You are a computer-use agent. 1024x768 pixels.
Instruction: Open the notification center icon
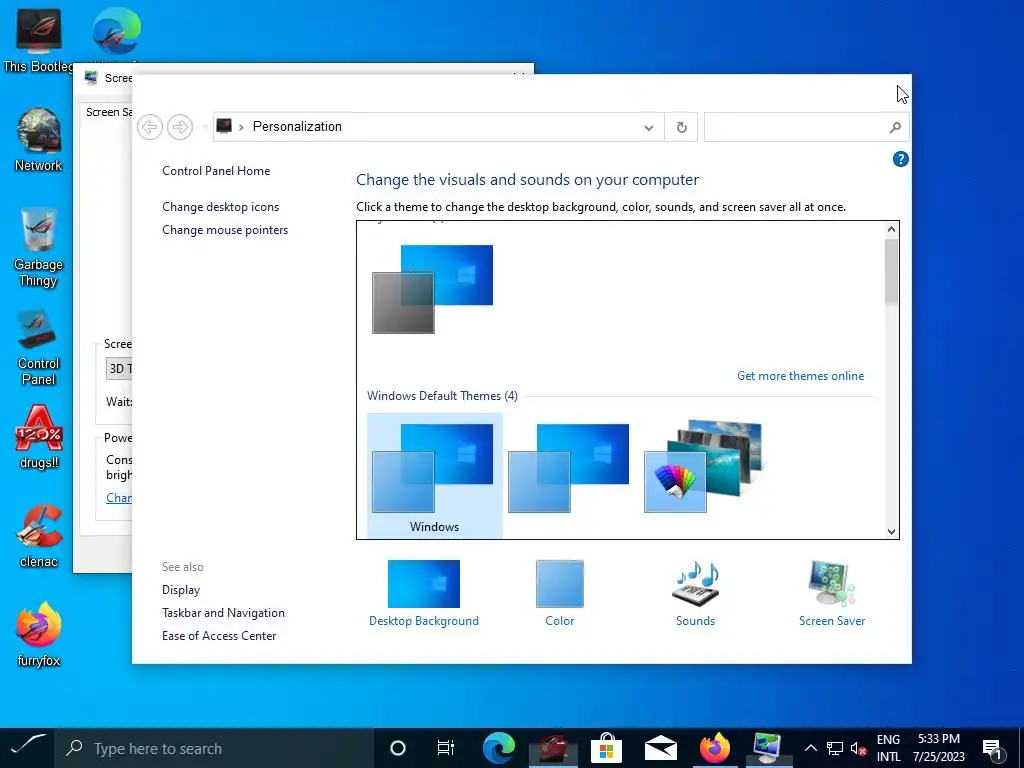click(993, 748)
